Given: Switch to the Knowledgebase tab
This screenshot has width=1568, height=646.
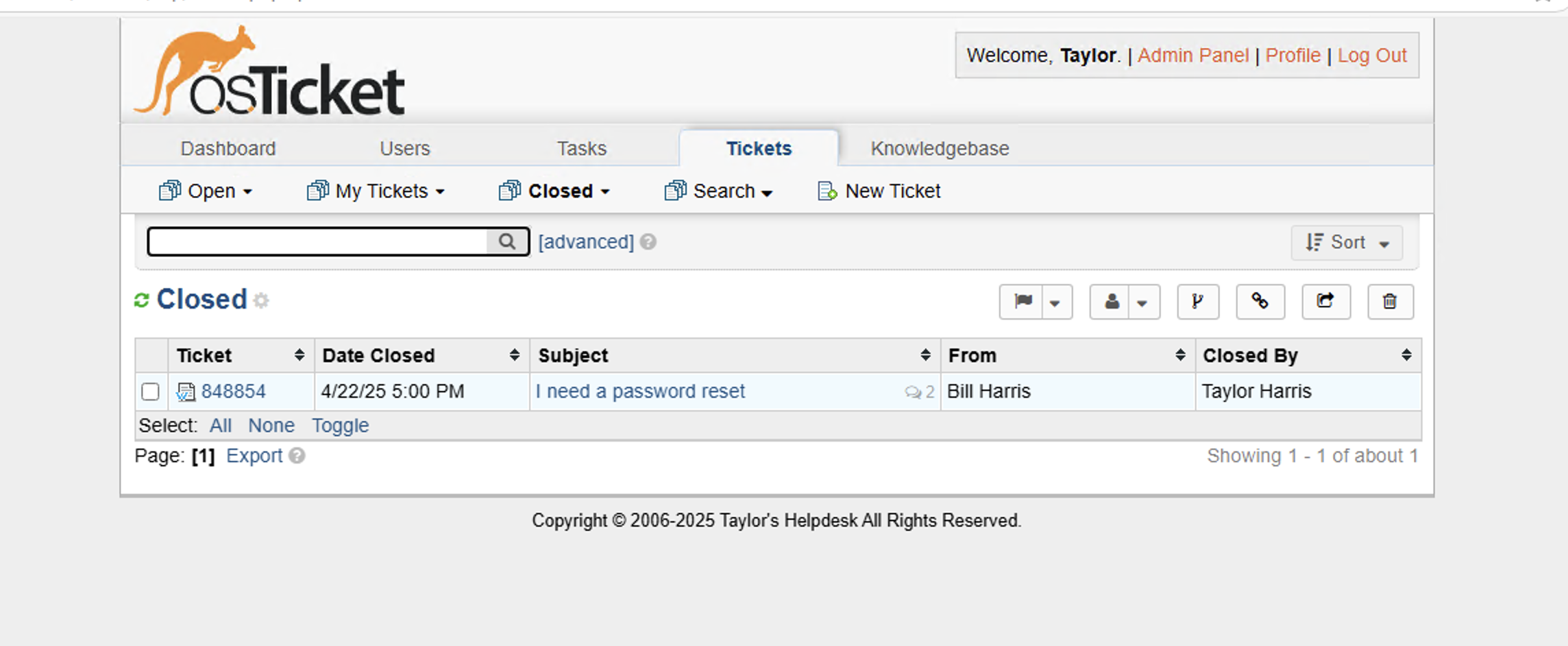Looking at the screenshot, I should click(939, 148).
